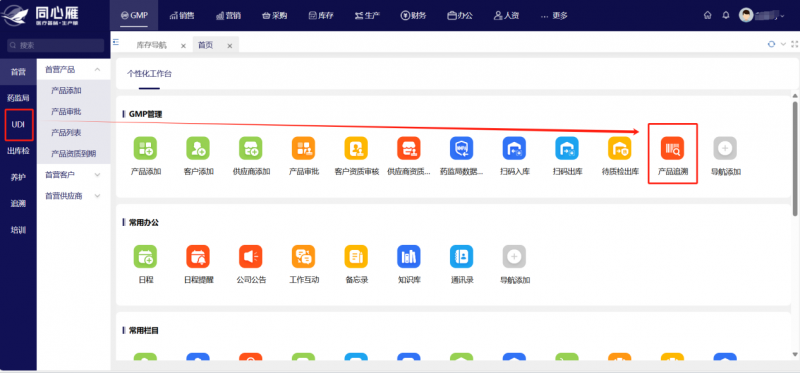Open 产品资质到期 in the submenu
This screenshot has width=800, height=373.
click(73, 154)
